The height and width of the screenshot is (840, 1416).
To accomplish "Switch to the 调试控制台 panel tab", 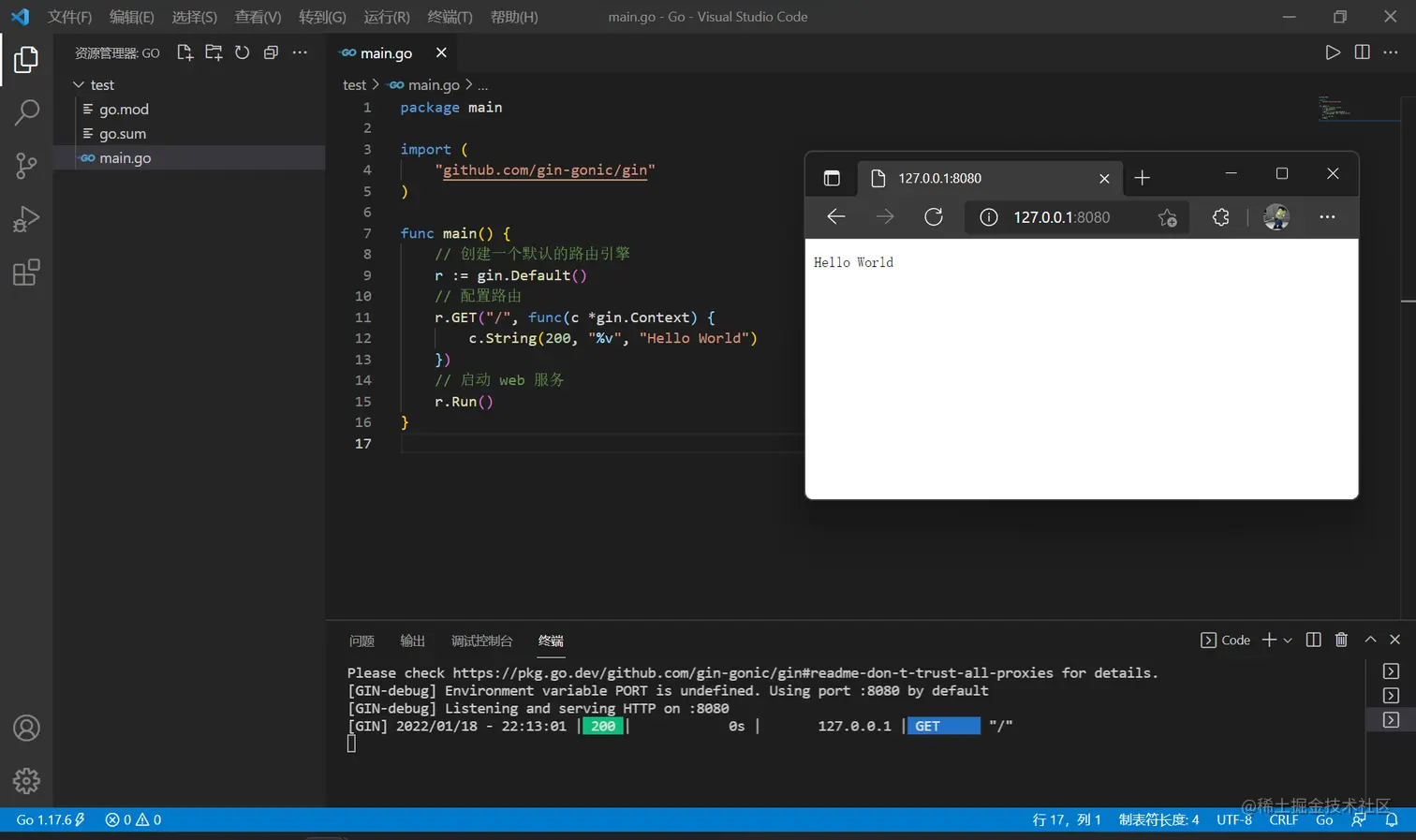I will coord(481,641).
